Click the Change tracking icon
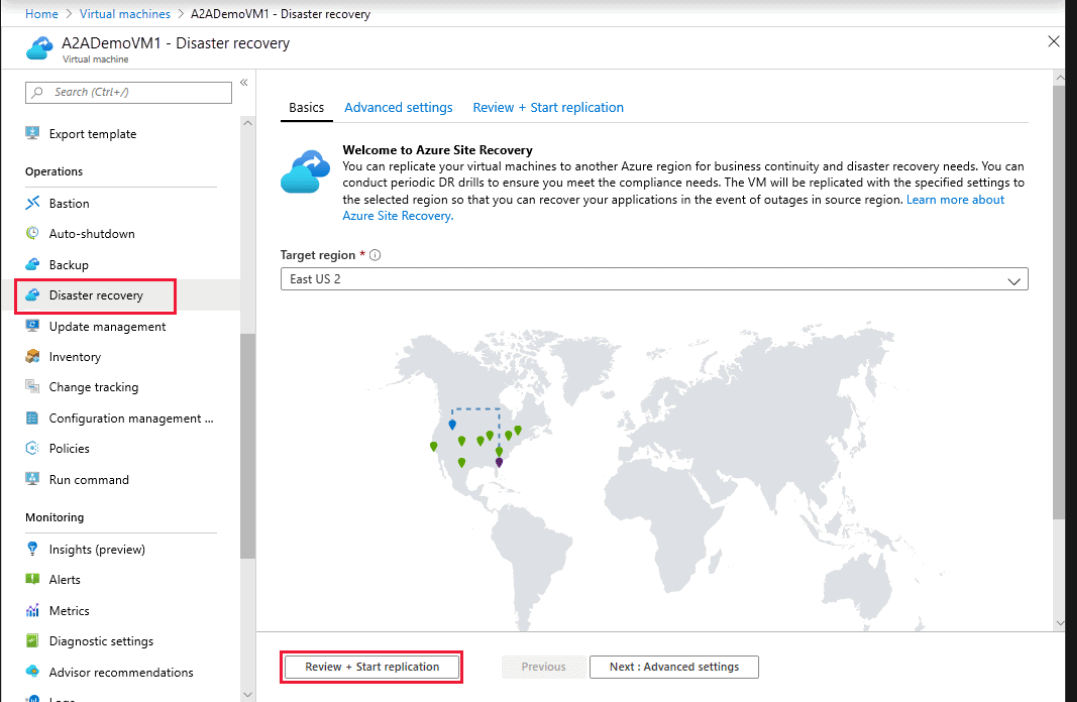The width and height of the screenshot is (1077, 702). (x=32, y=387)
